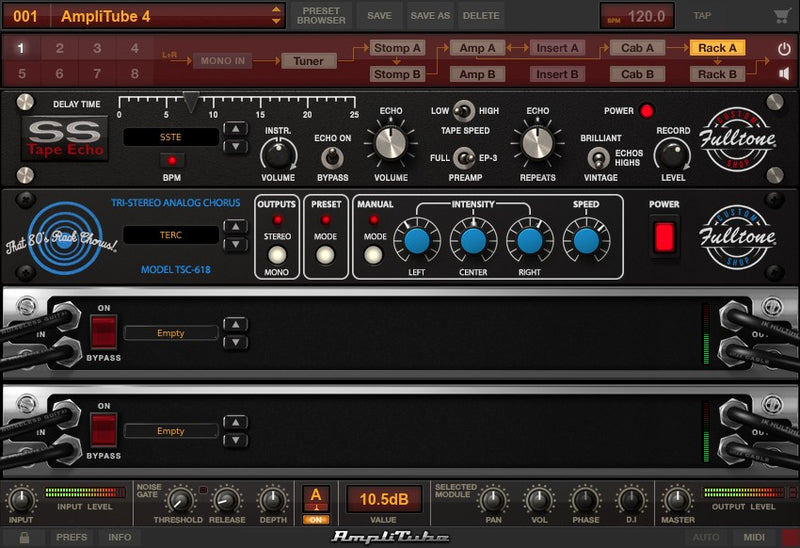800x548 pixels.
Task: Click the Save As button
Action: (x=430, y=16)
